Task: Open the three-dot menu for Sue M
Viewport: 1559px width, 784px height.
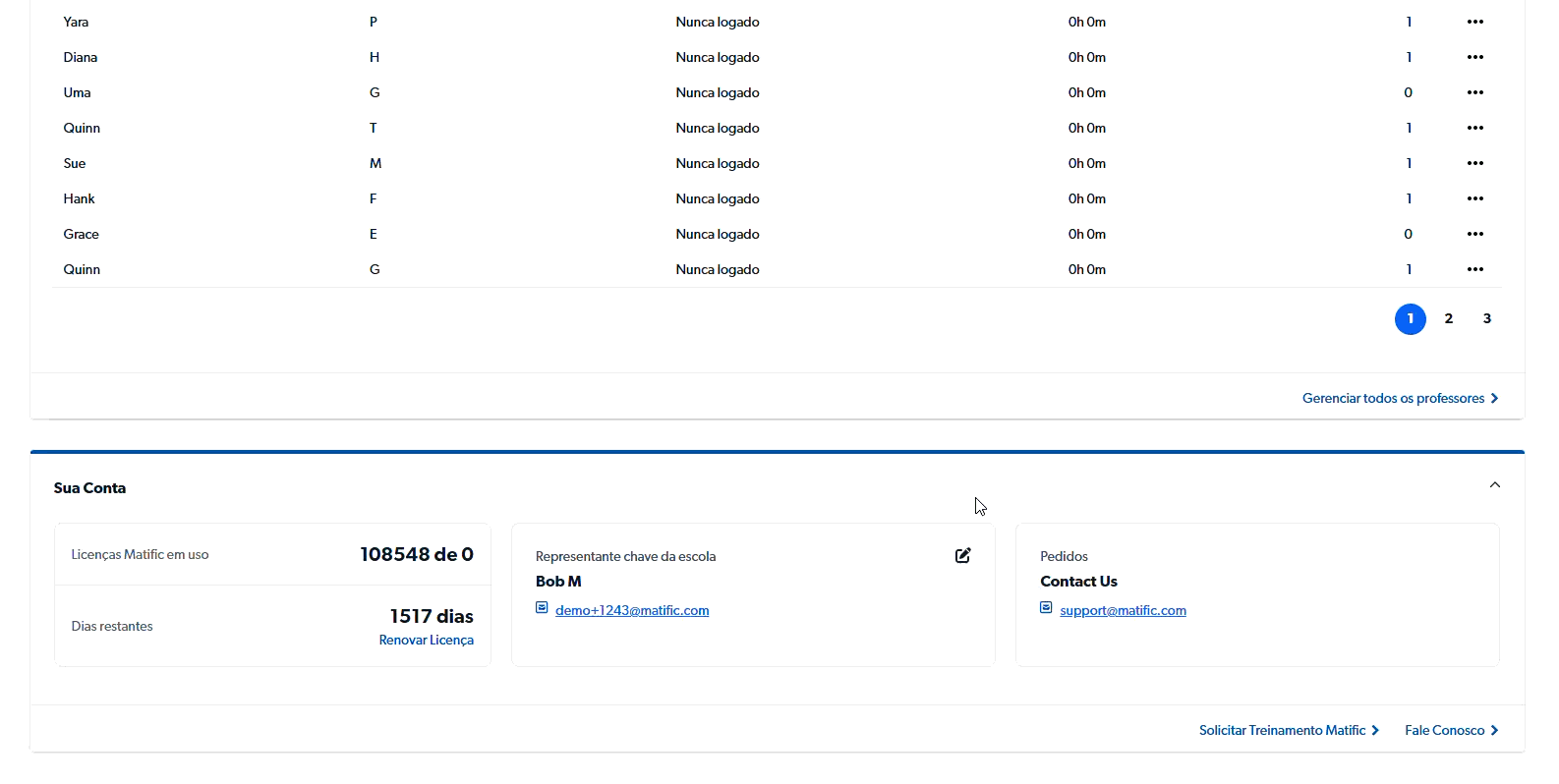Action: tap(1474, 163)
